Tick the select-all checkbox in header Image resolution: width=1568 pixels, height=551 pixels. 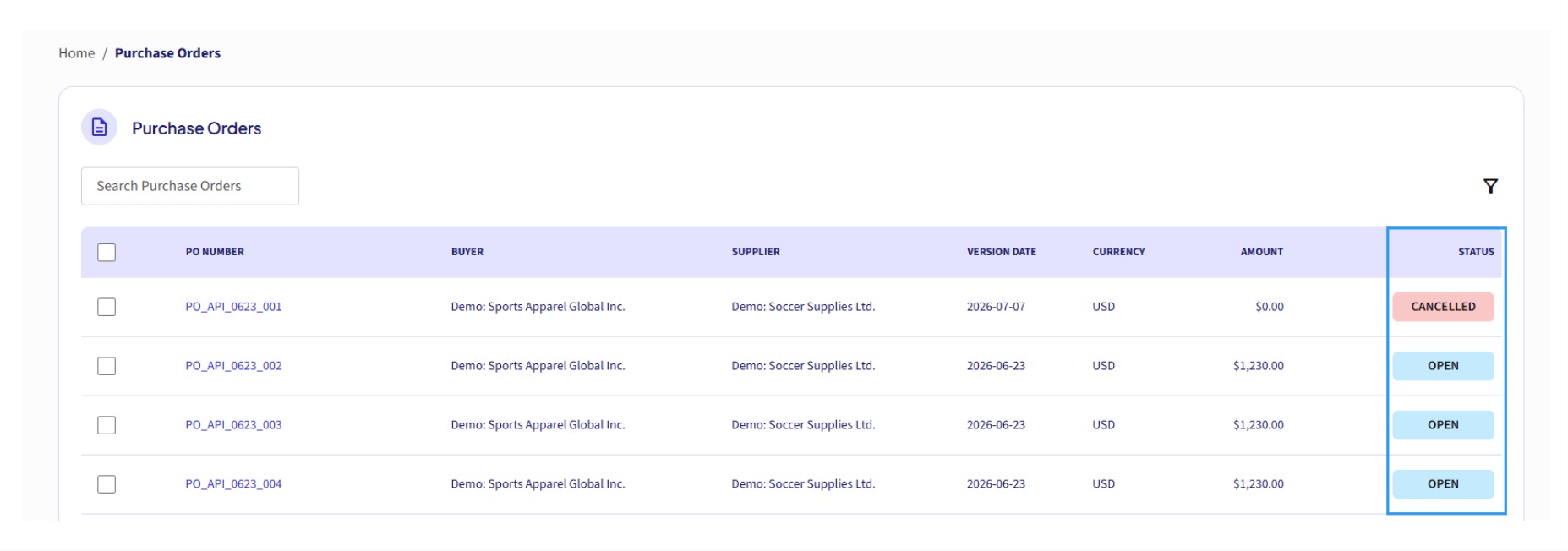click(x=107, y=252)
